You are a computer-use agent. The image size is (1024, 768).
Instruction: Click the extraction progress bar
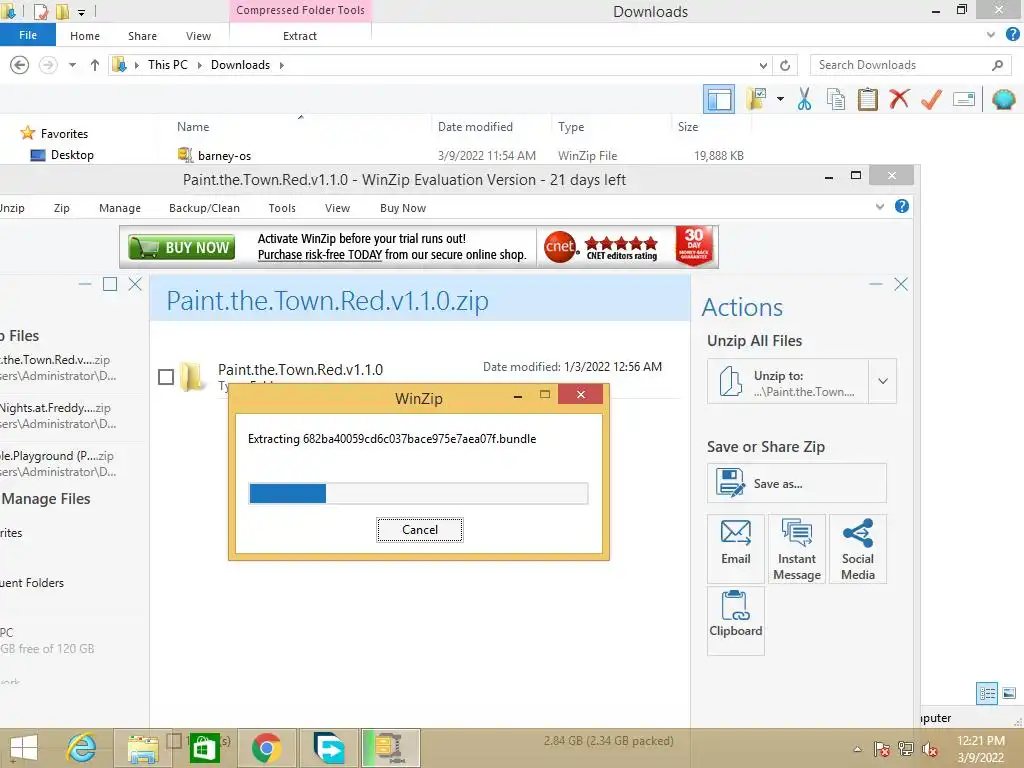tap(418, 493)
